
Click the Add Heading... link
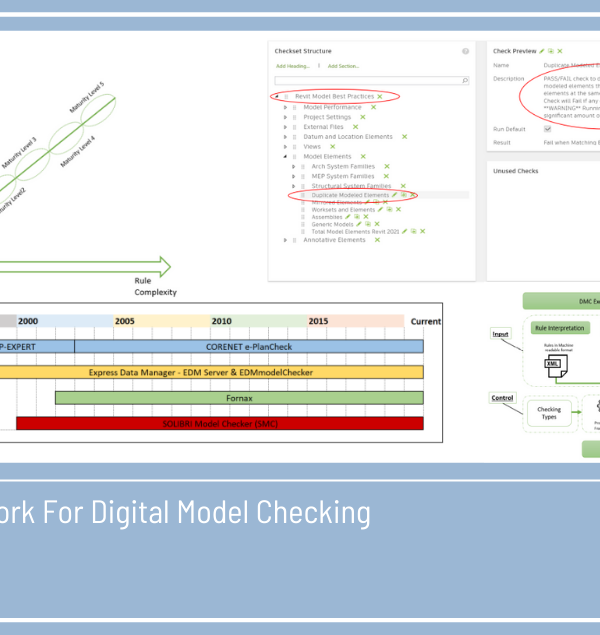tap(292, 66)
